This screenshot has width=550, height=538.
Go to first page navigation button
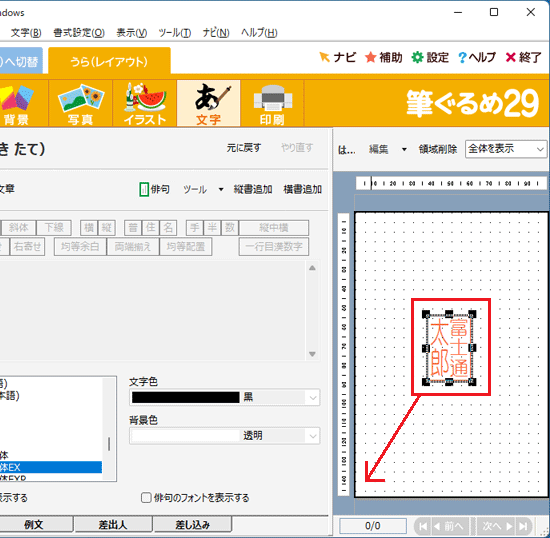(x=423, y=526)
